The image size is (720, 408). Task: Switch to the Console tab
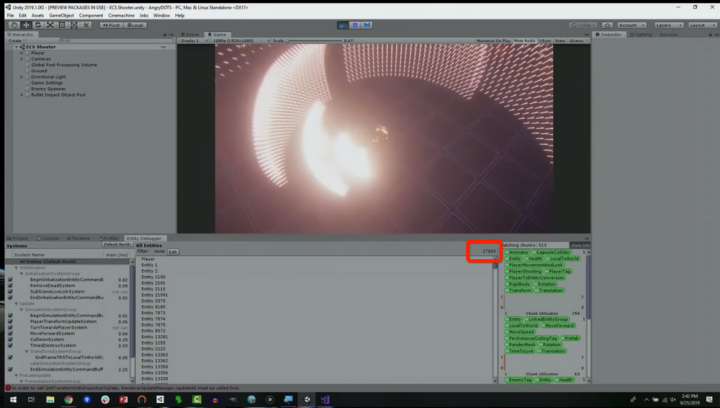point(48,238)
